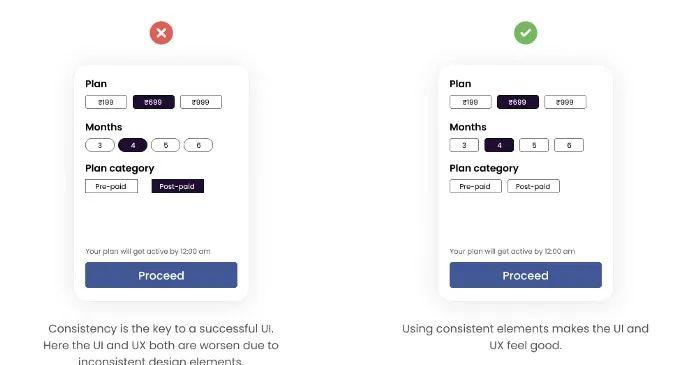Pick the selected 4 months pill in left card
The width and height of the screenshot is (700, 365).
[133, 145]
